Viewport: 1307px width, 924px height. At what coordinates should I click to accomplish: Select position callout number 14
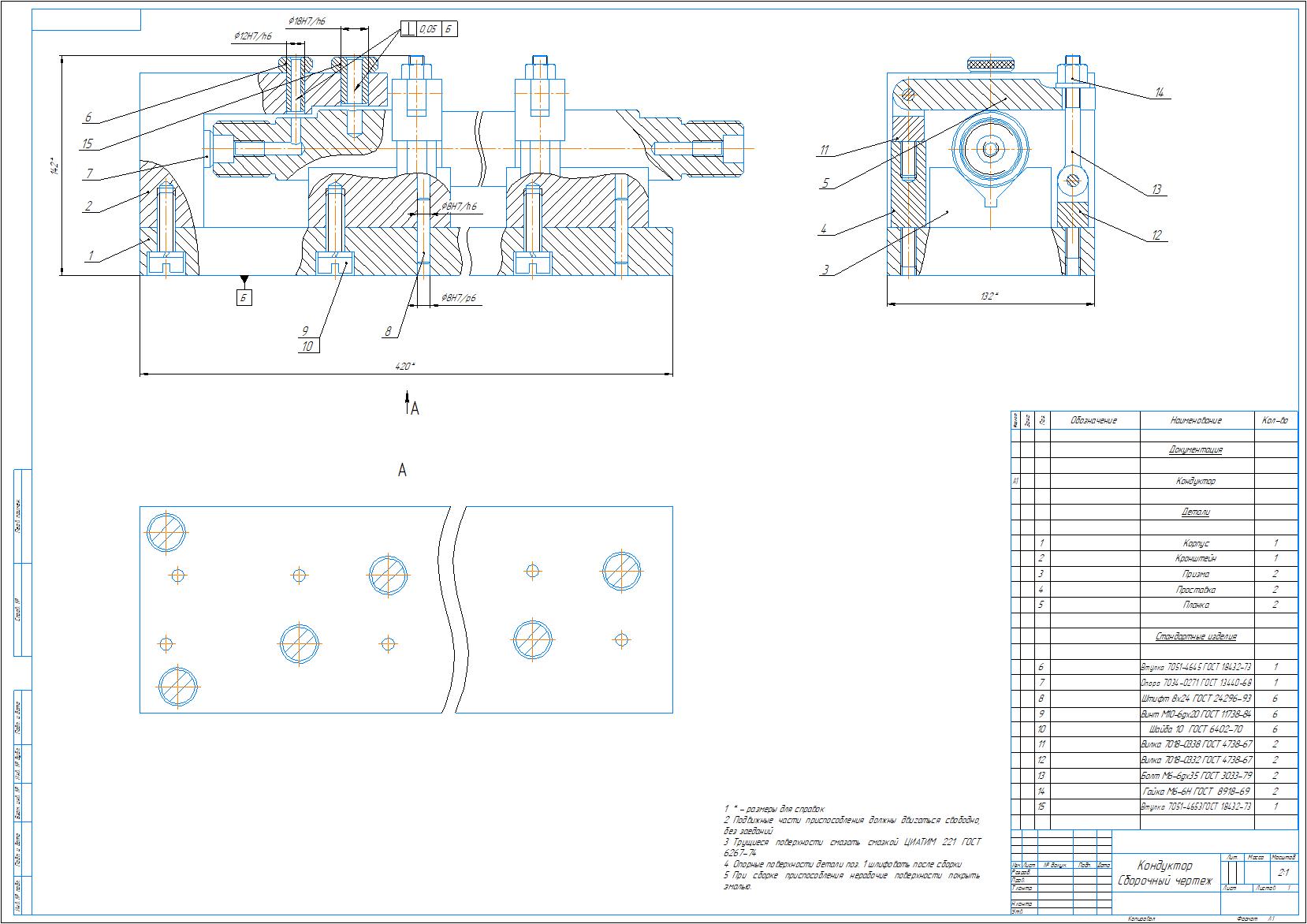tap(1159, 93)
